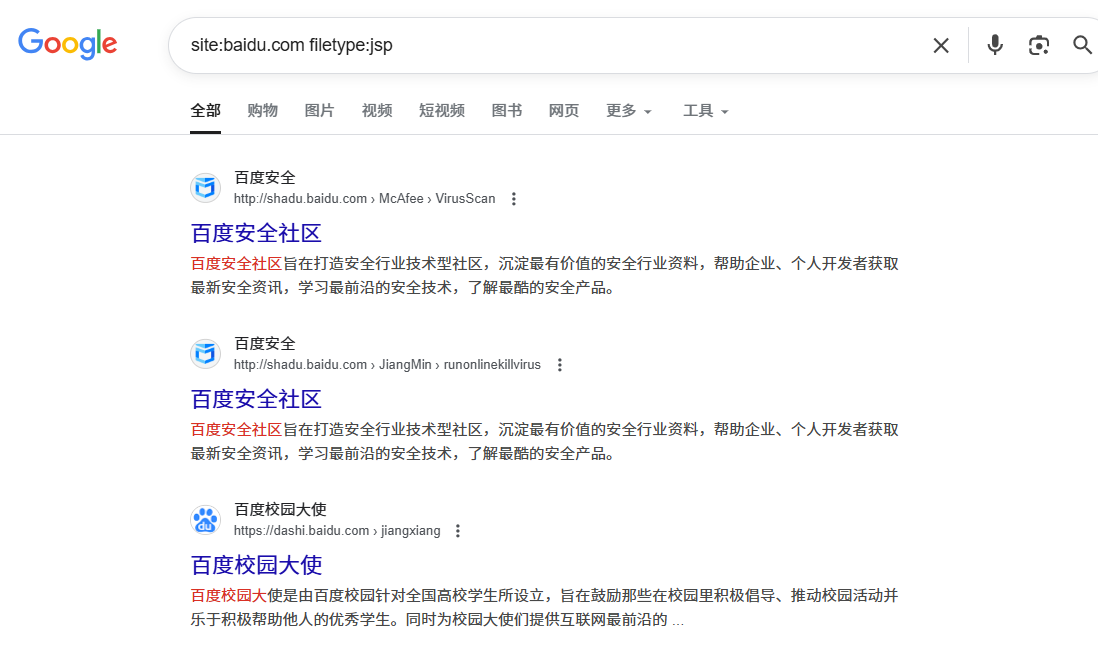Click snippet text under first 百度安全社区 result
Screen dimensions: 1098x645
coord(545,275)
